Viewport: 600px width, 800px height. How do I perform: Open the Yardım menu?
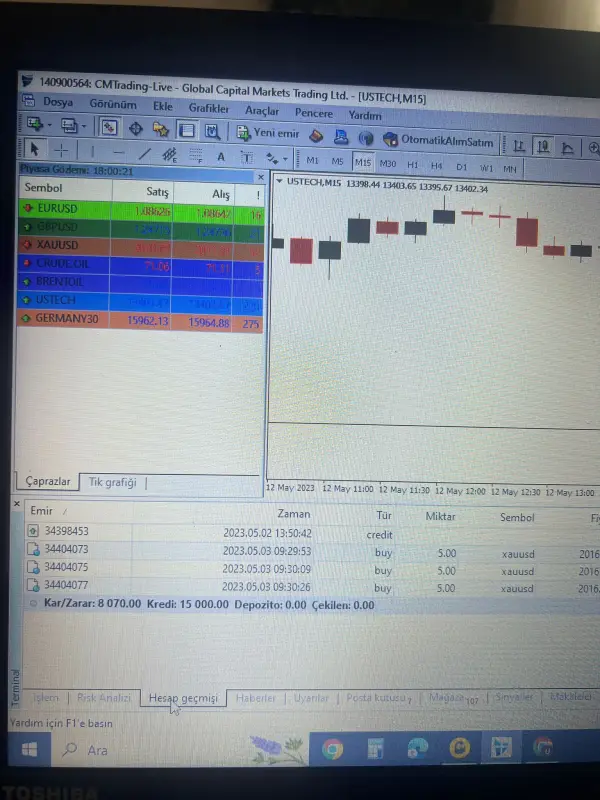point(365,115)
